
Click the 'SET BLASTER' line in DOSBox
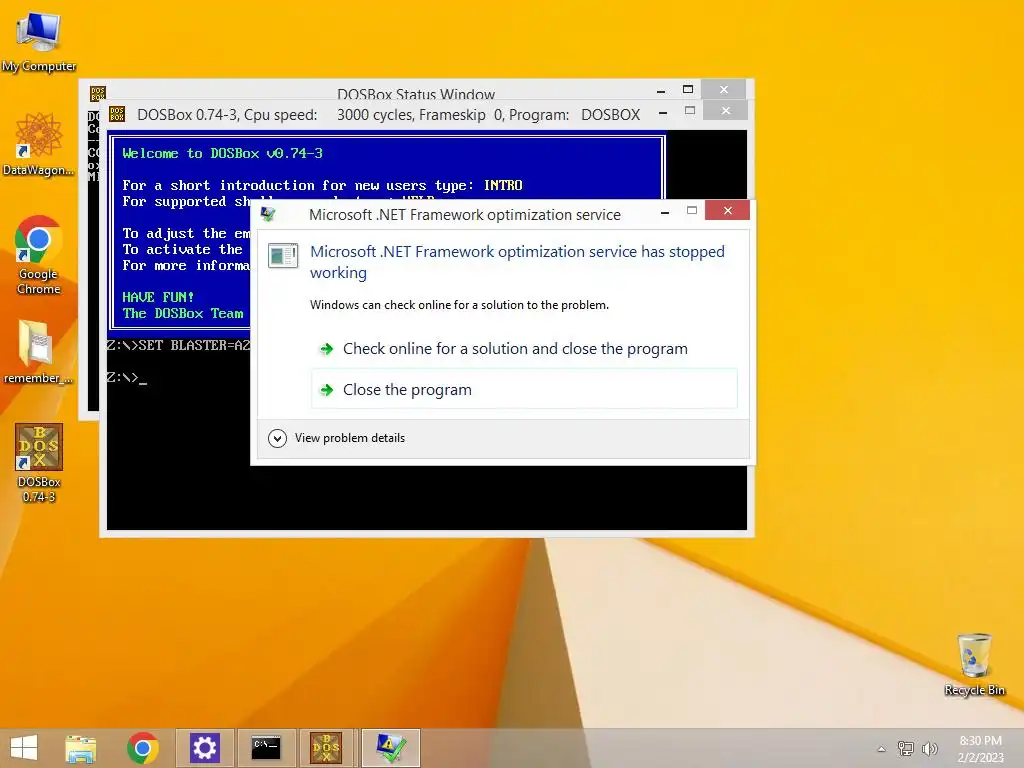pyautogui.click(x=179, y=345)
